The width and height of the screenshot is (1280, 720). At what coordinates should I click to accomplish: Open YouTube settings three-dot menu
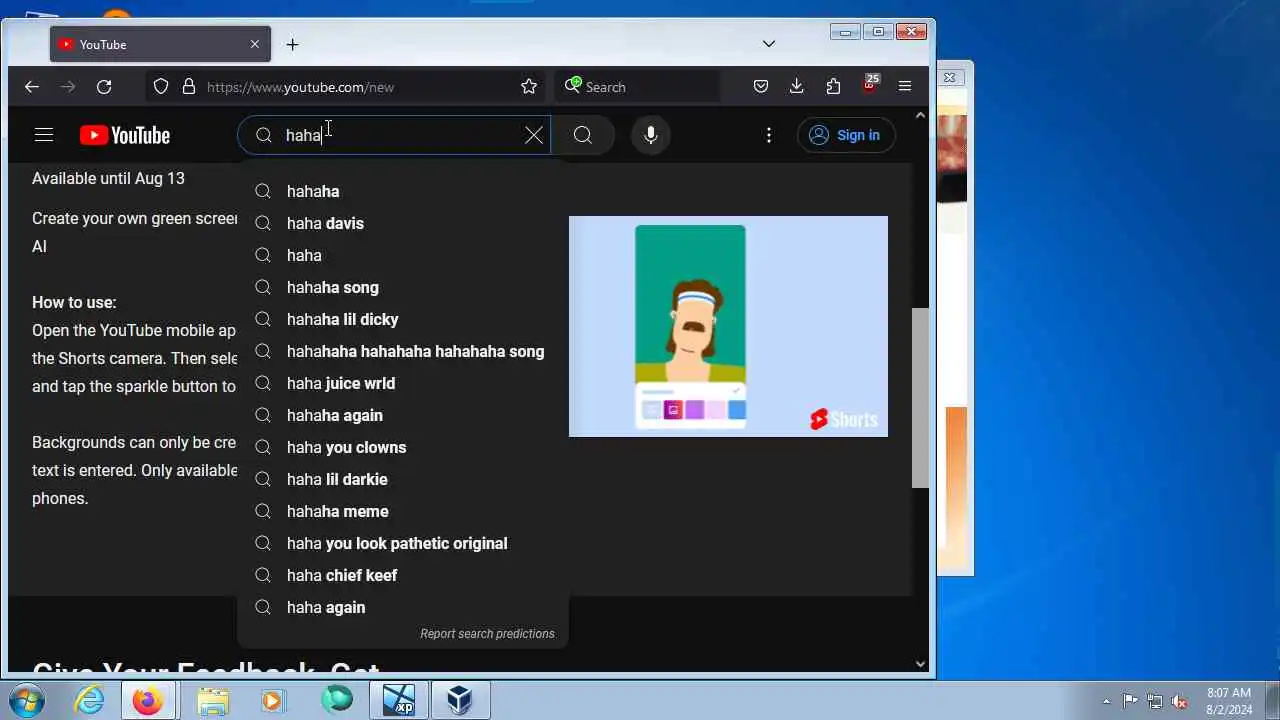coord(768,135)
